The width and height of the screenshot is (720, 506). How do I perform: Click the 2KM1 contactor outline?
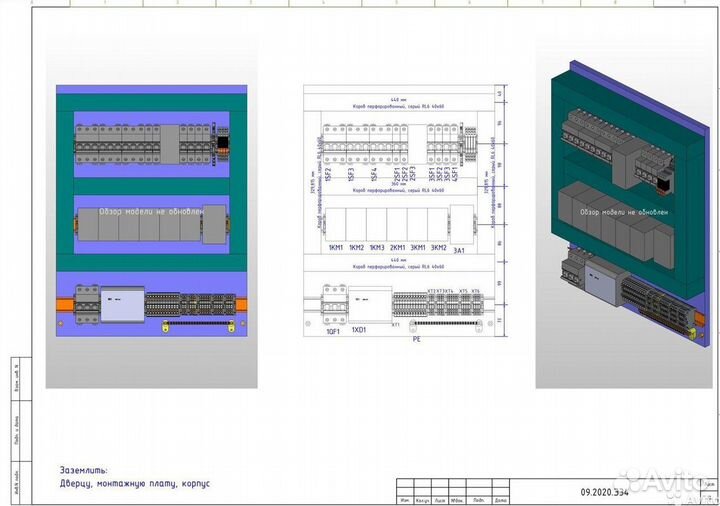coord(396,223)
